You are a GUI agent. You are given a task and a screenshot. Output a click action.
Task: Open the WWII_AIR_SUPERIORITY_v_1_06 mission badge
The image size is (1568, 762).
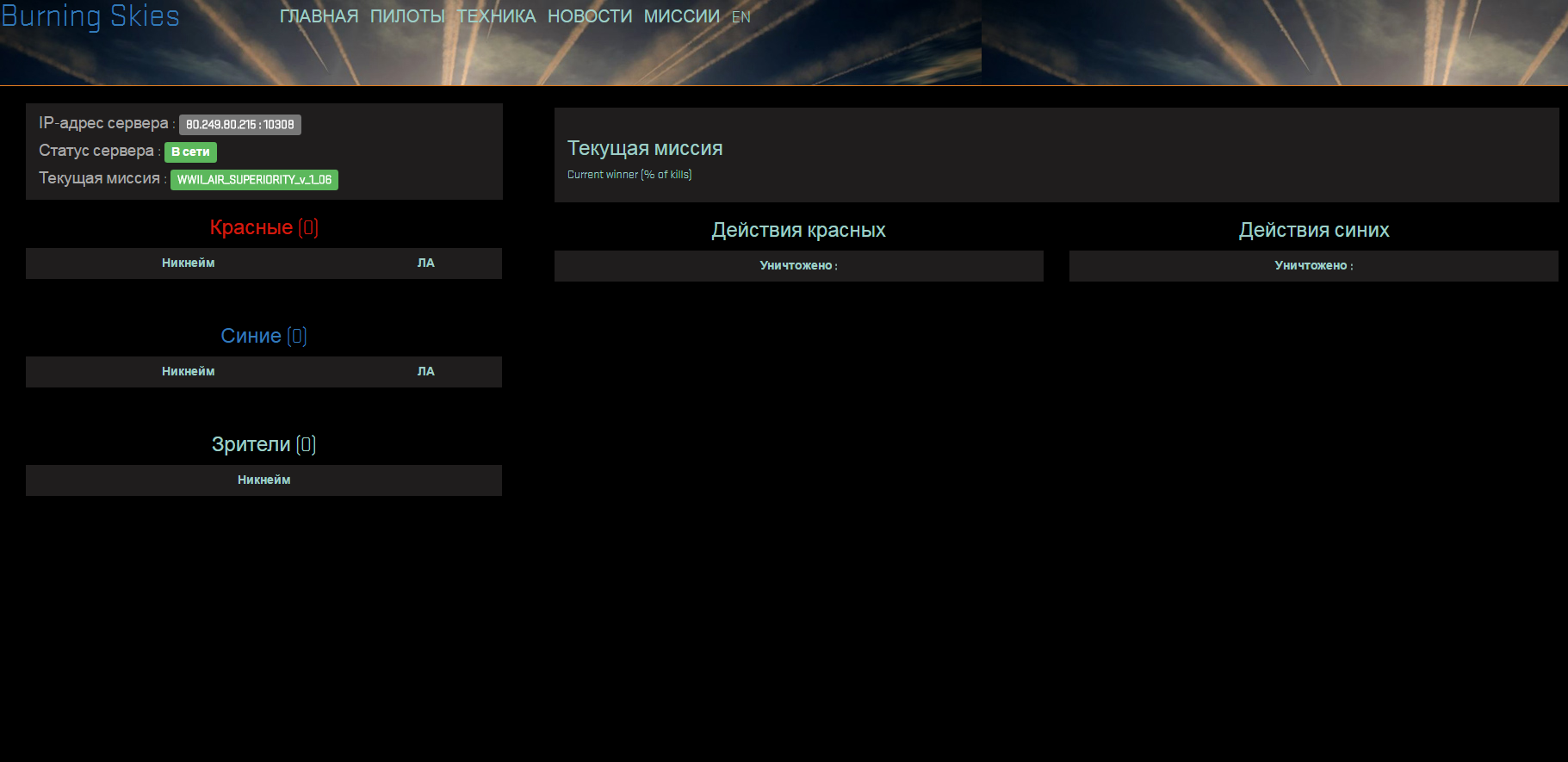(254, 180)
